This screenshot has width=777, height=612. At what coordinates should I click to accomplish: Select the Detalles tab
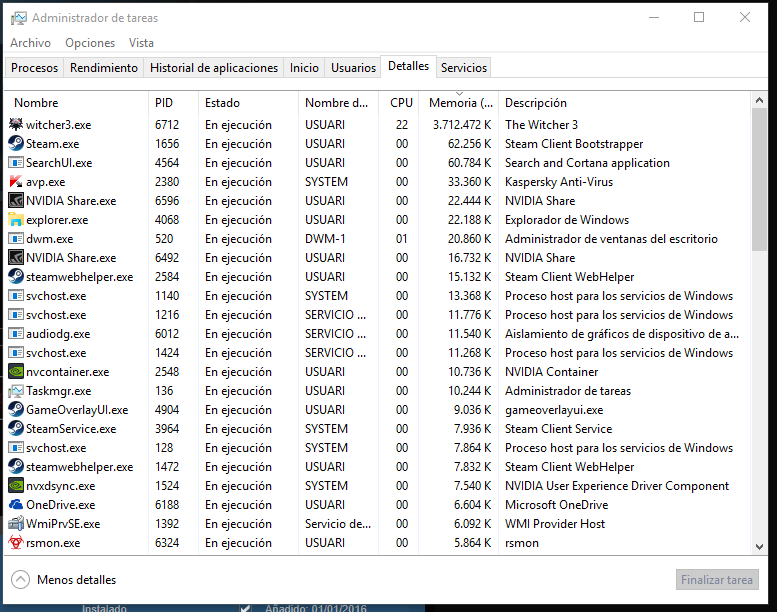[x=408, y=66]
